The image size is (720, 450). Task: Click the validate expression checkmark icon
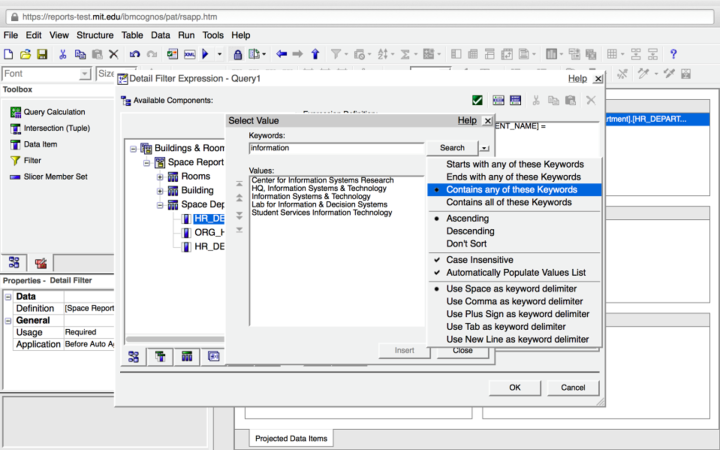click(478, 100)
